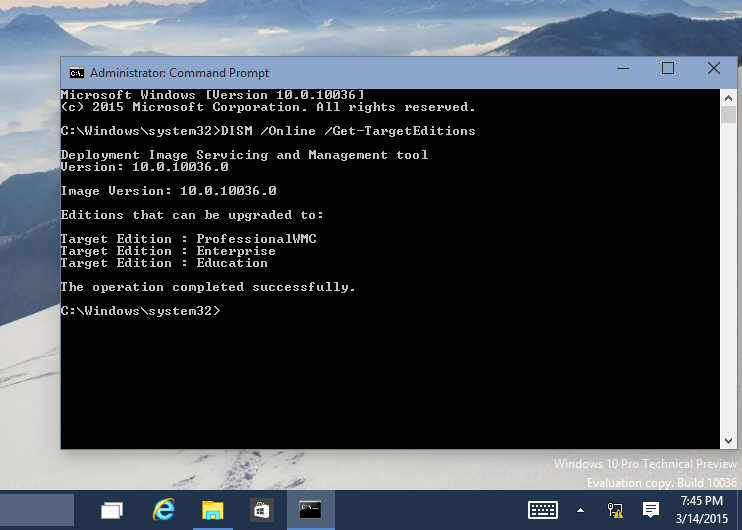Launch Internet Explorer from the taskbar

163,510
